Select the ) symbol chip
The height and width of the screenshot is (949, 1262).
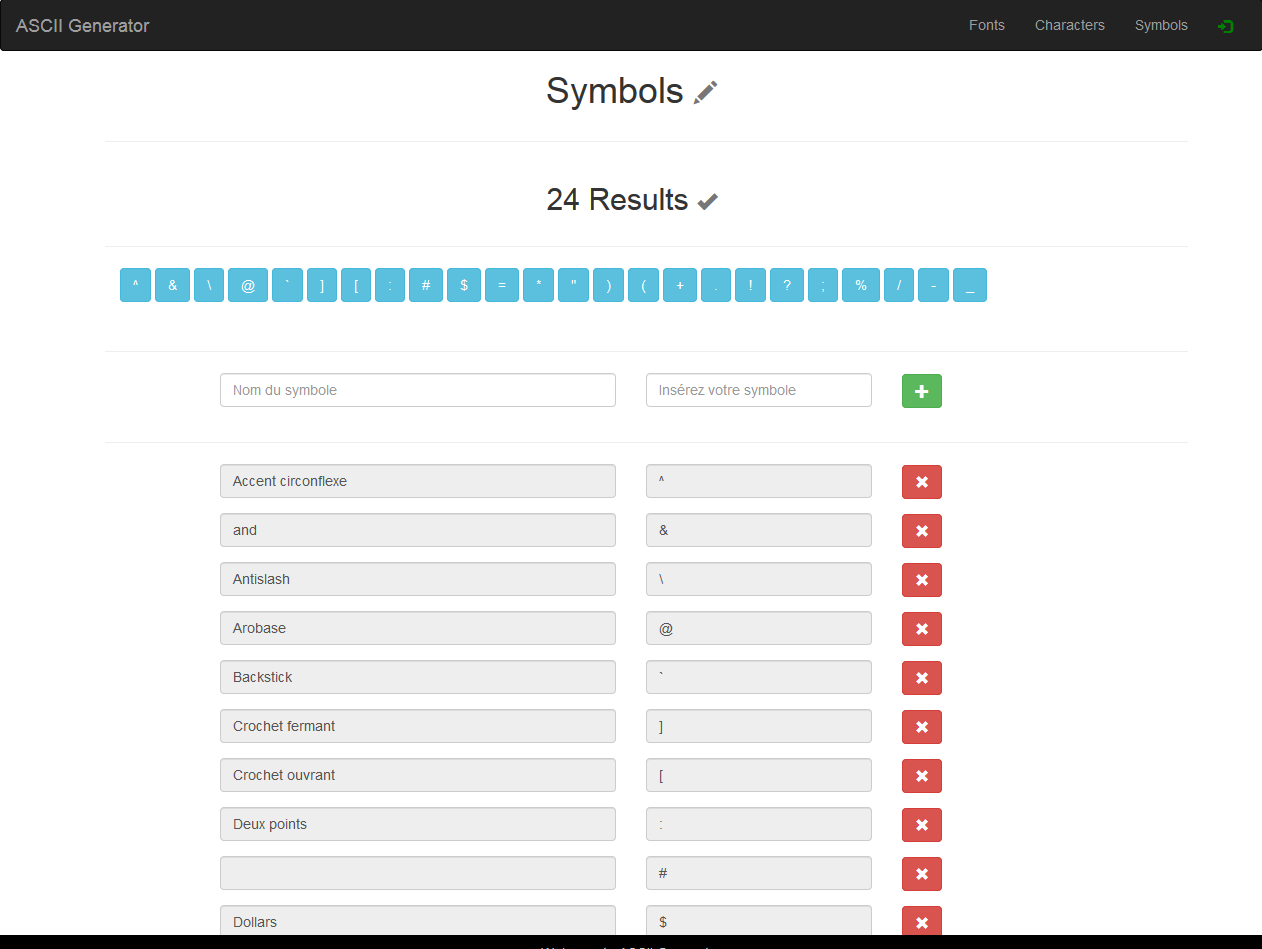pos(608,285)
